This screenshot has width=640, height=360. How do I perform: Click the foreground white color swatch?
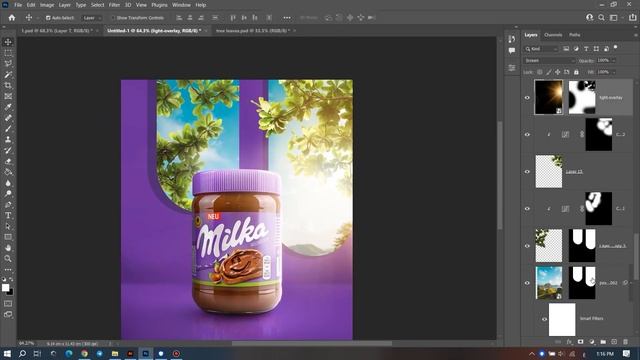(5, 288)
